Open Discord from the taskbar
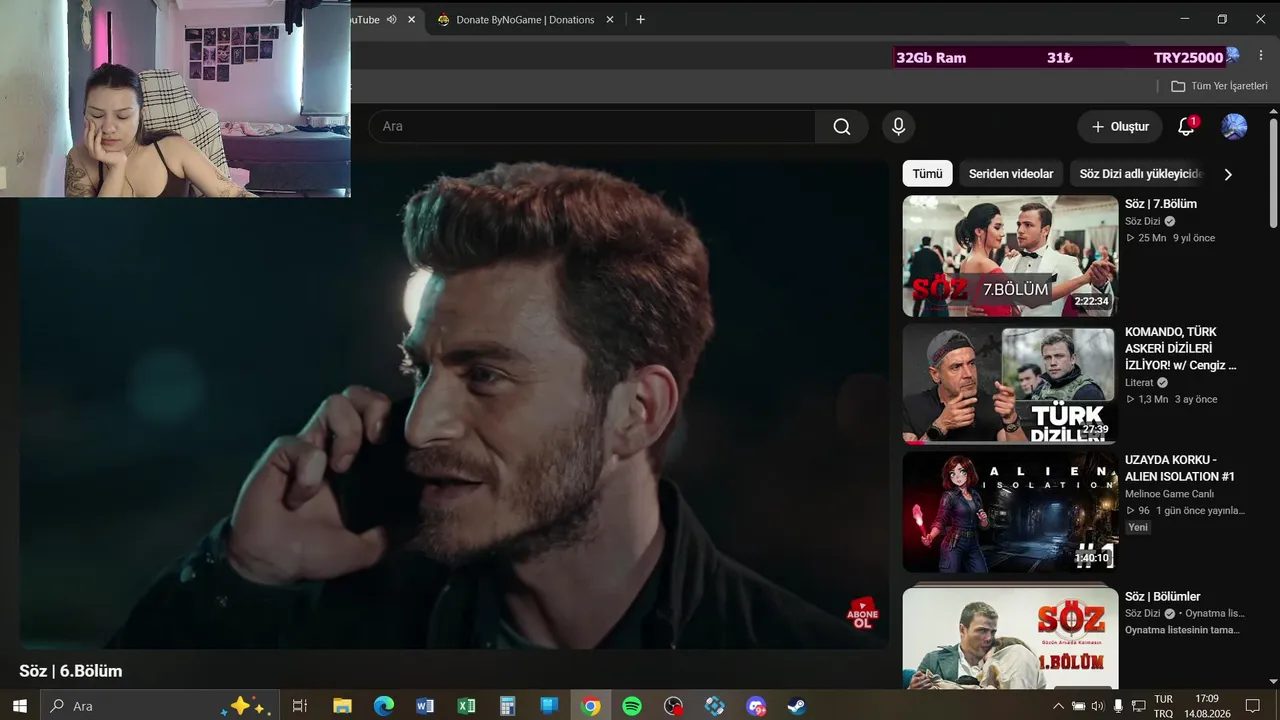This screenshot has width=1280, height=720. [x=756, y=706]
